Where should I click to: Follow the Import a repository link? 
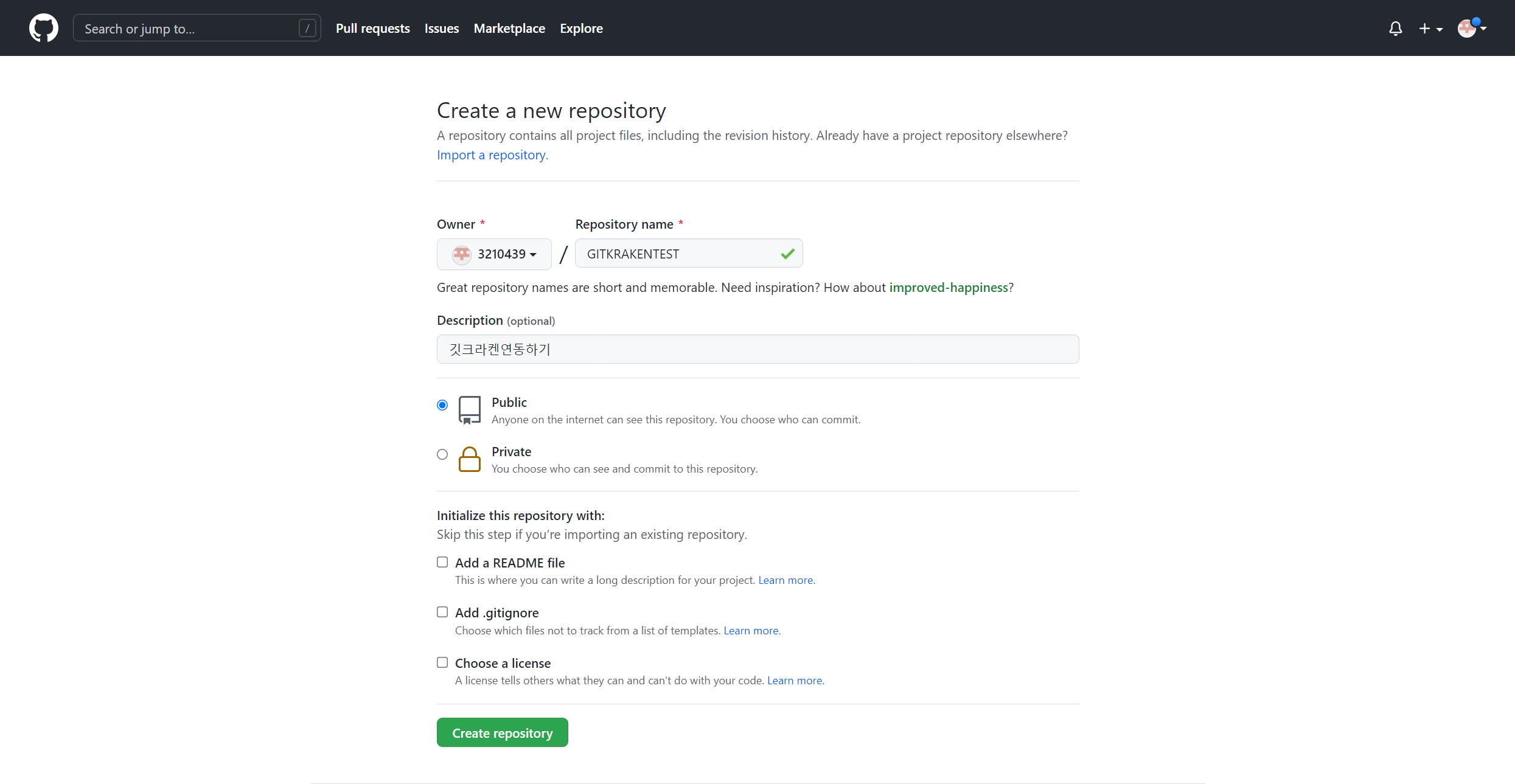point(491,155)
